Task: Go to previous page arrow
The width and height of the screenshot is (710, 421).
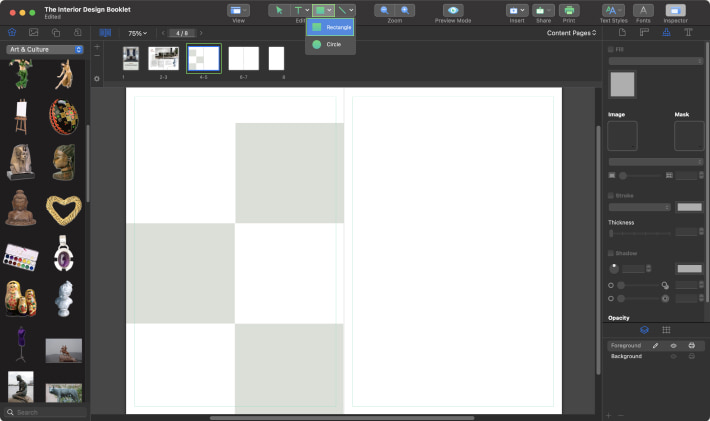Action: coord(163,33)
